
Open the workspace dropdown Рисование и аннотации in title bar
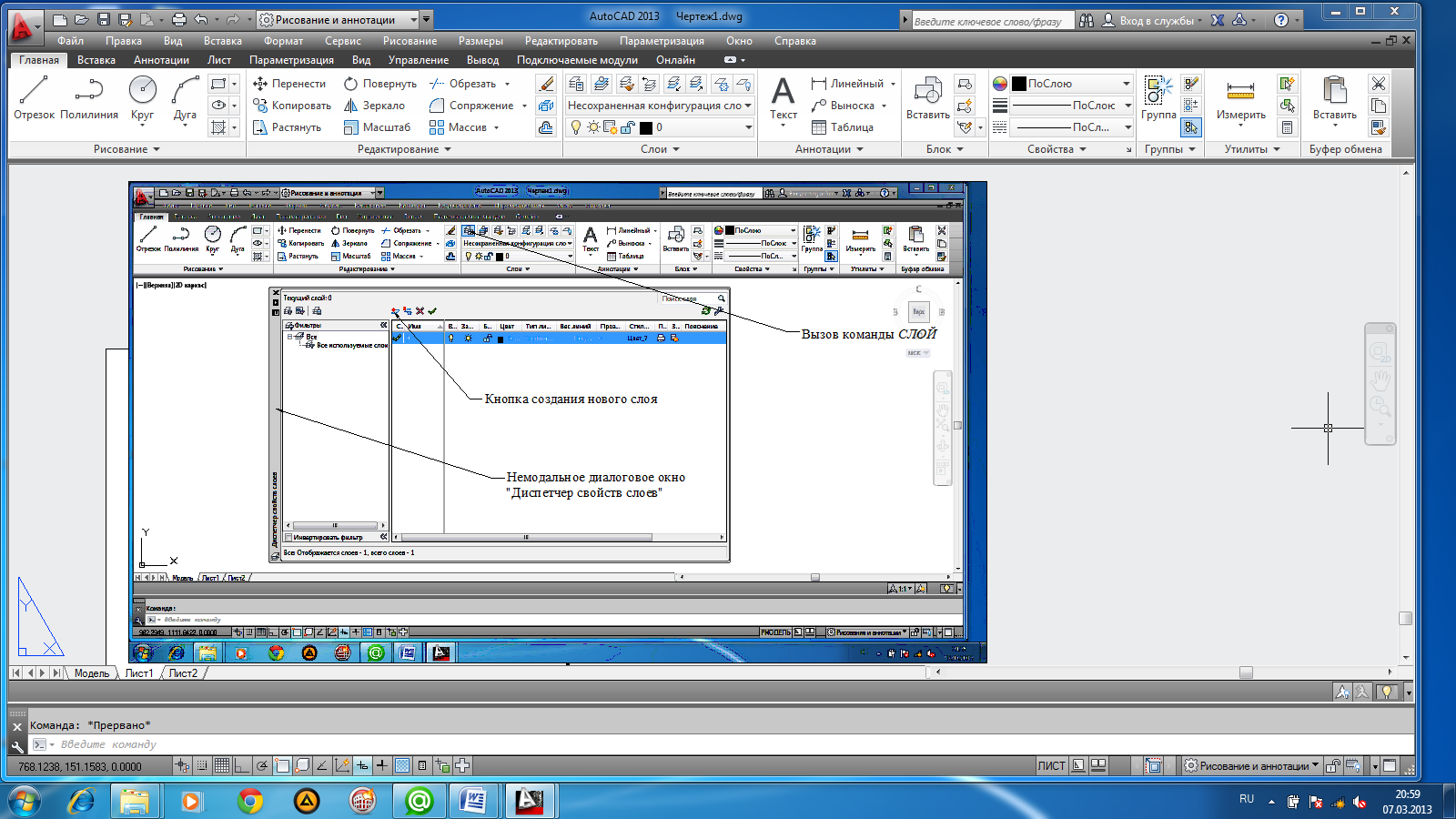[x=339, y=19]
